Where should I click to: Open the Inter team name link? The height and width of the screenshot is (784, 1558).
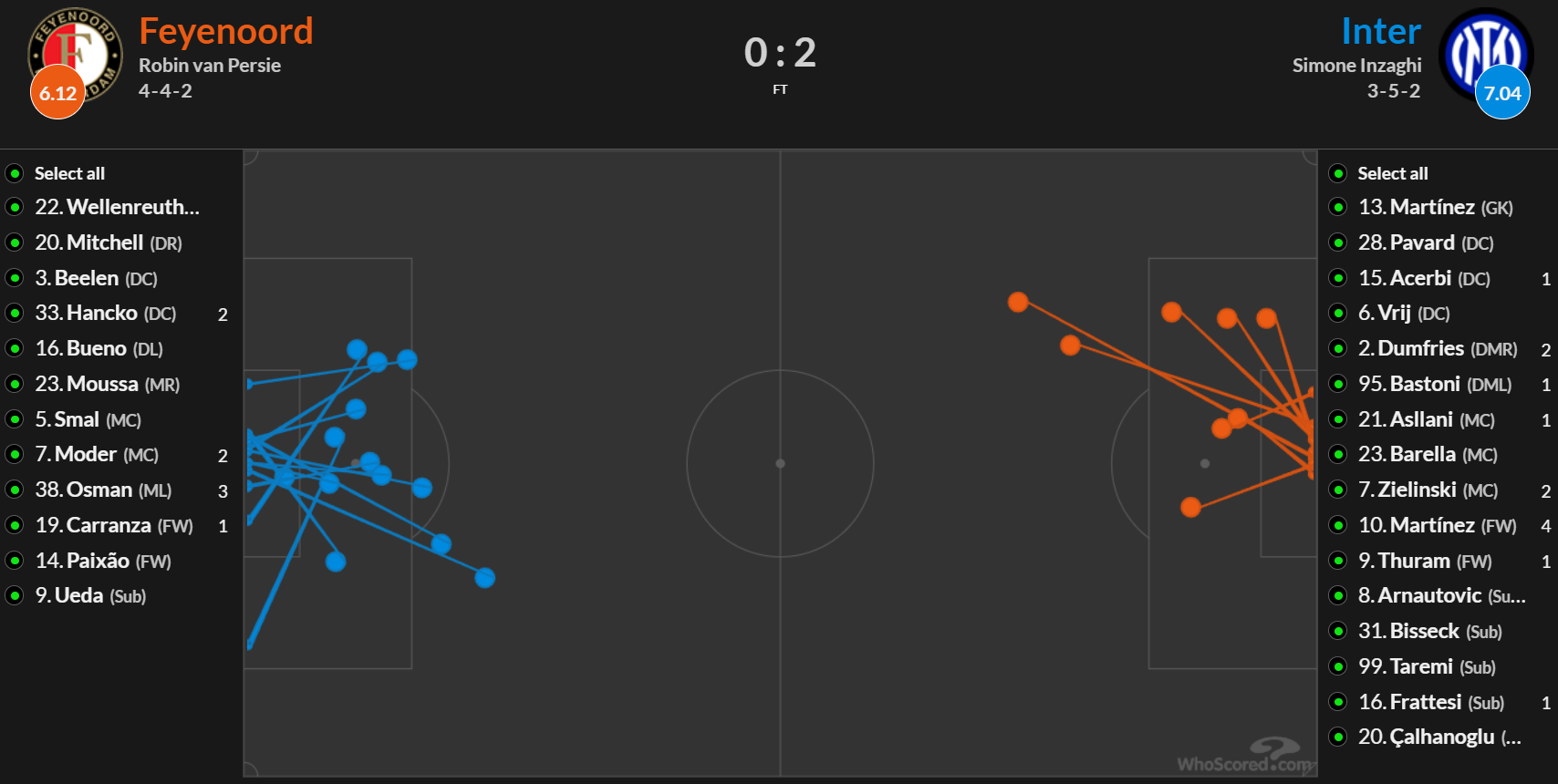[1381, 31]
